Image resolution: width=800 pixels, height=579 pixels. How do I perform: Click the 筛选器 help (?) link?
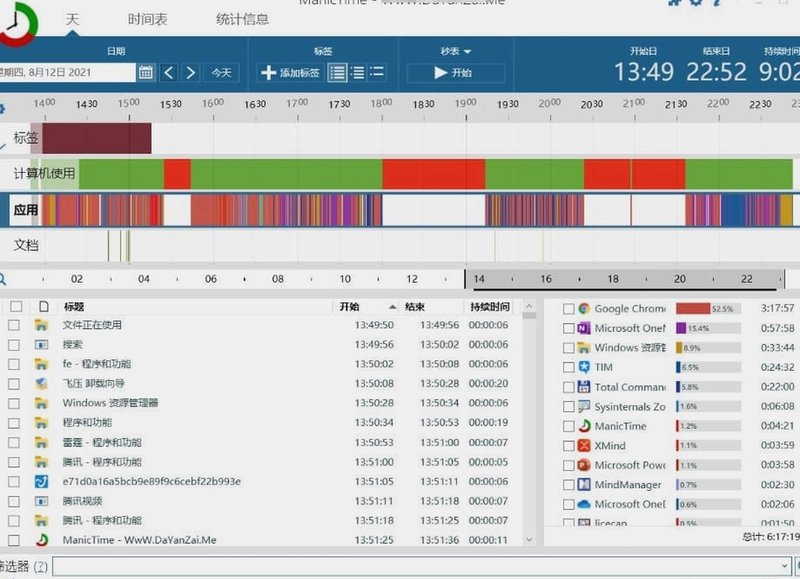coord(41,566)
